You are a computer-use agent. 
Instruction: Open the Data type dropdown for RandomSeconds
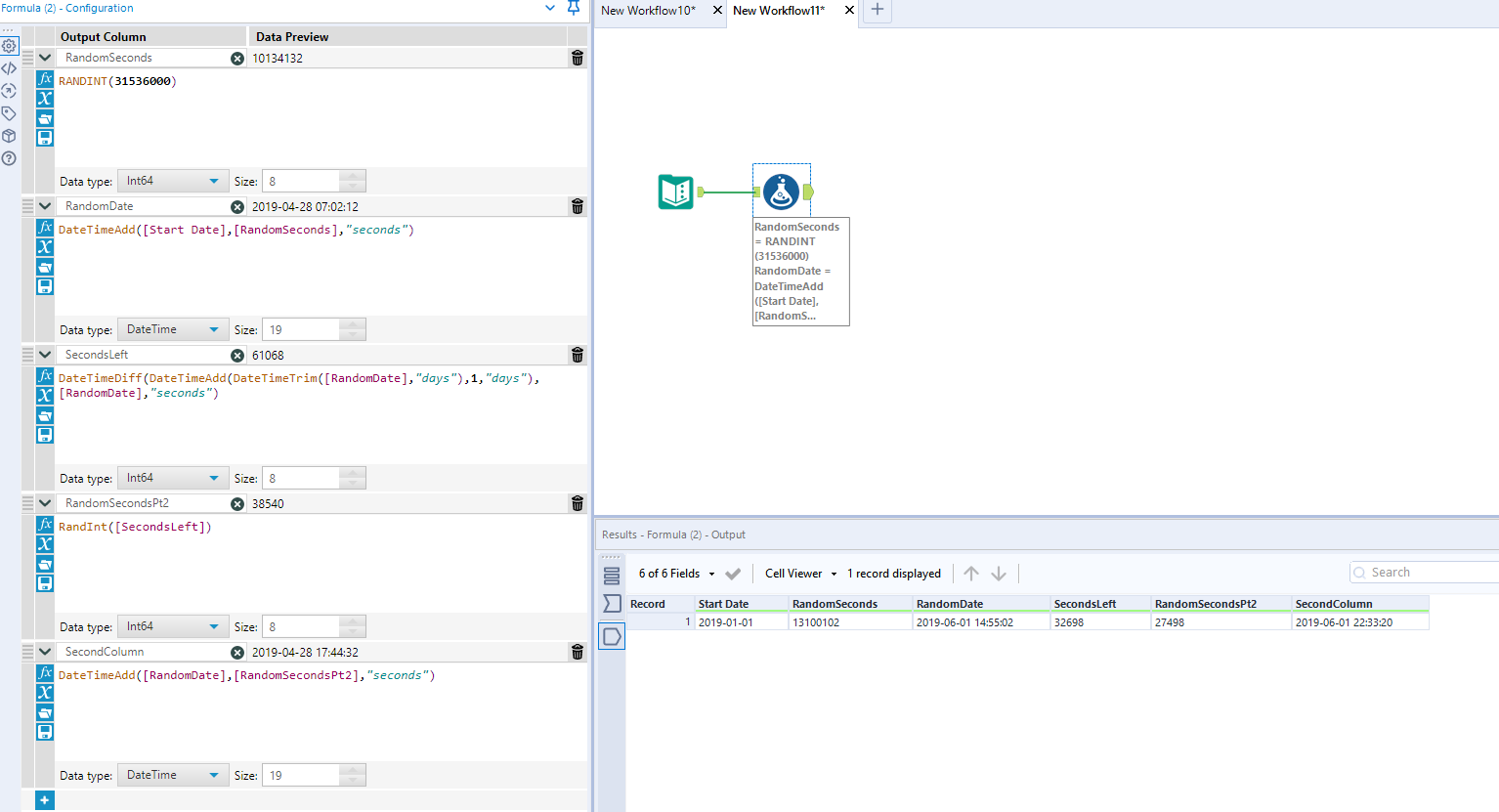[173, 182]
